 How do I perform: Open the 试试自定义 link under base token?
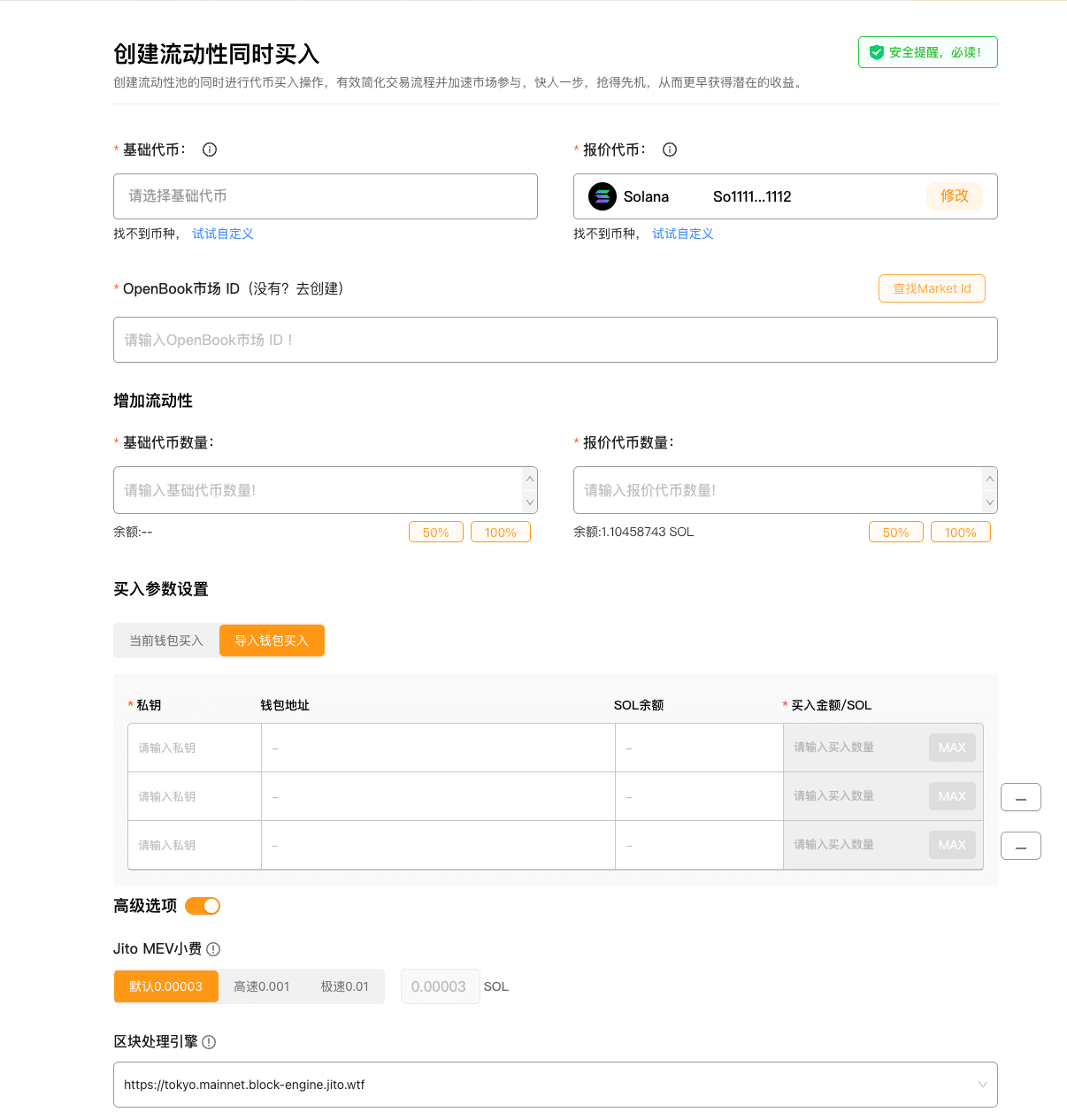point(222,234)
